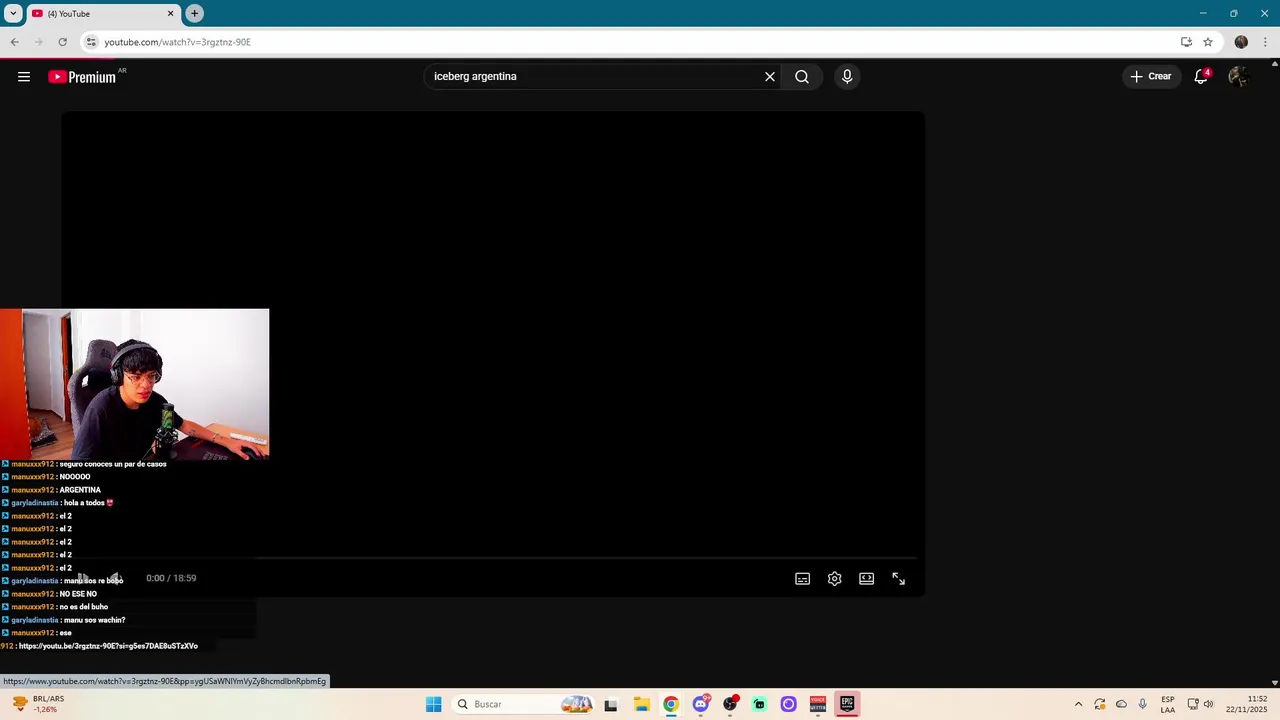Run search with the magnifier button
1280x720 pixels.
pos(802,77)
